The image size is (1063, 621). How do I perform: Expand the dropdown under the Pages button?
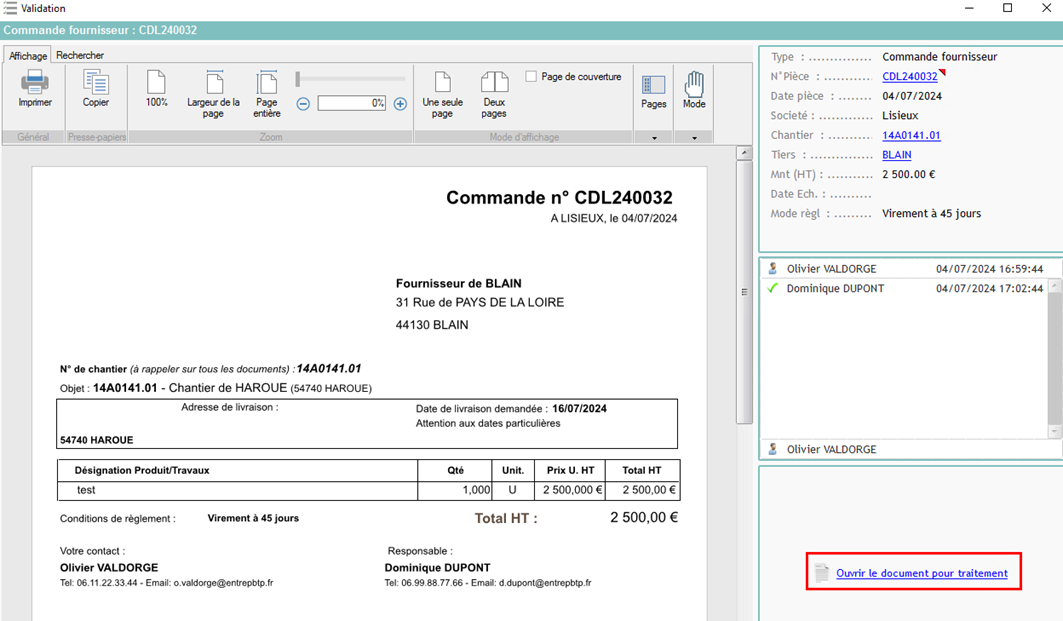point(653,137)
